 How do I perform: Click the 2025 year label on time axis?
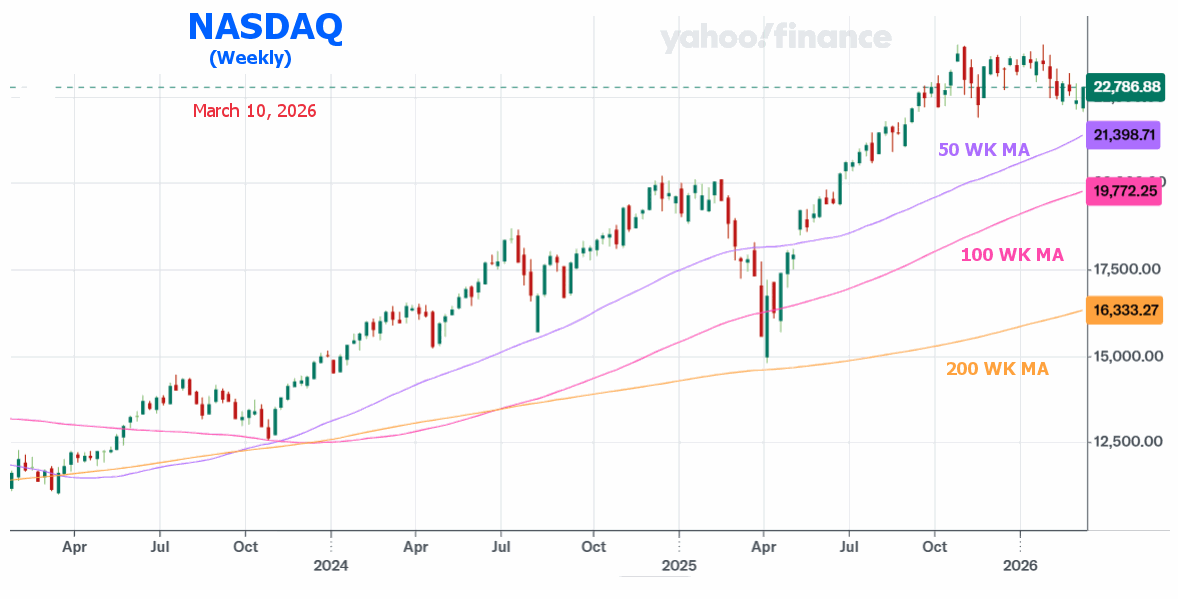[678, 567]
